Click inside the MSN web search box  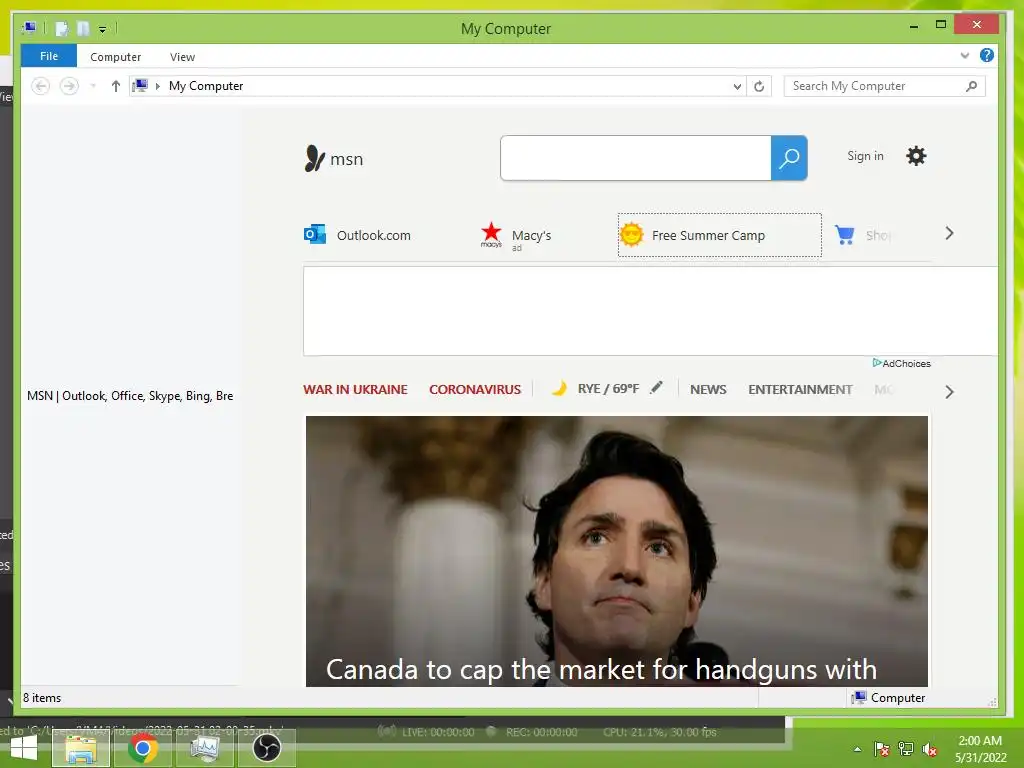[635, 158]
